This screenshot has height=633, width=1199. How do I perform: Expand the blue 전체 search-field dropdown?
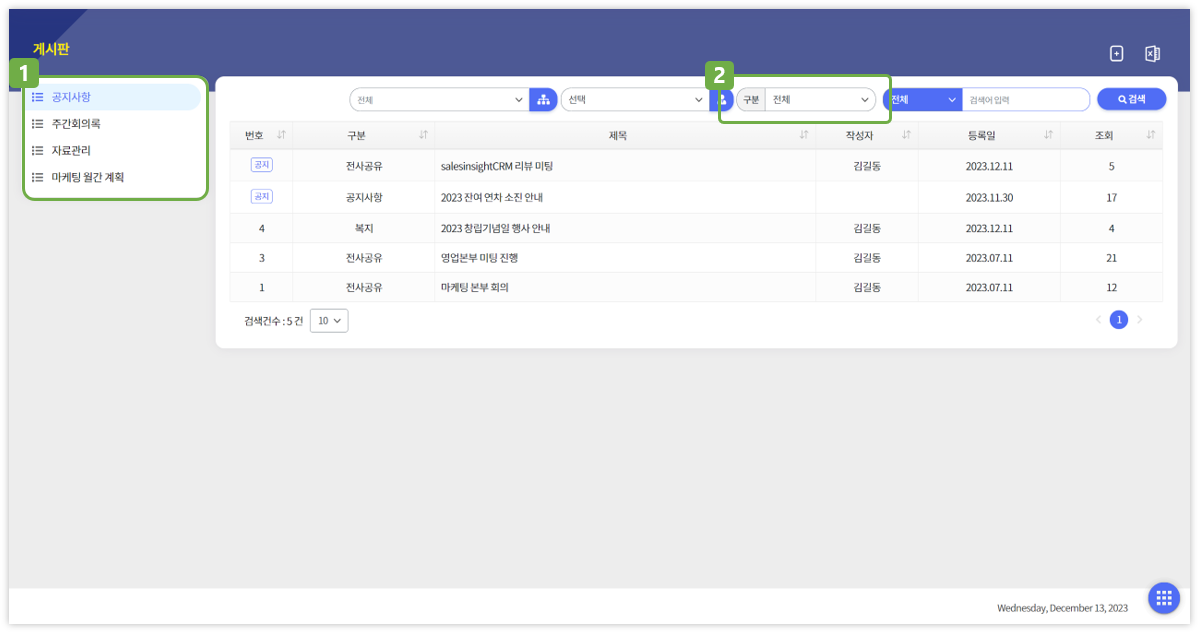pyautogui.click(x=923, y=99)
